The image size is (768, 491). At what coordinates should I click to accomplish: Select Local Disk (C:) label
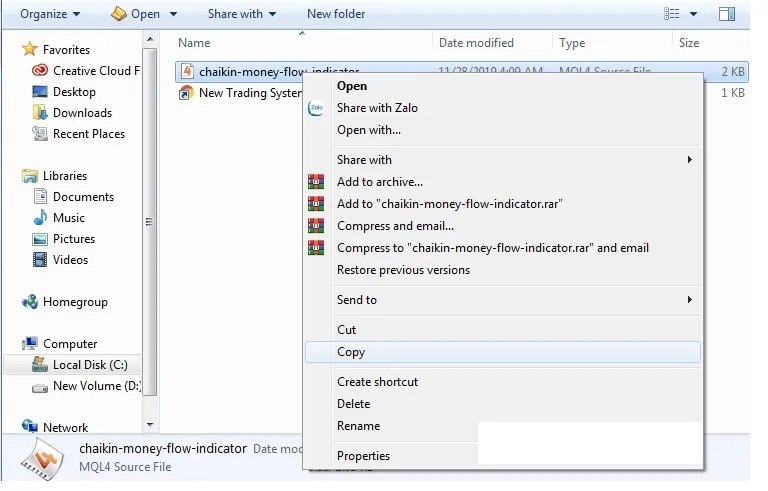coord(90,365)
